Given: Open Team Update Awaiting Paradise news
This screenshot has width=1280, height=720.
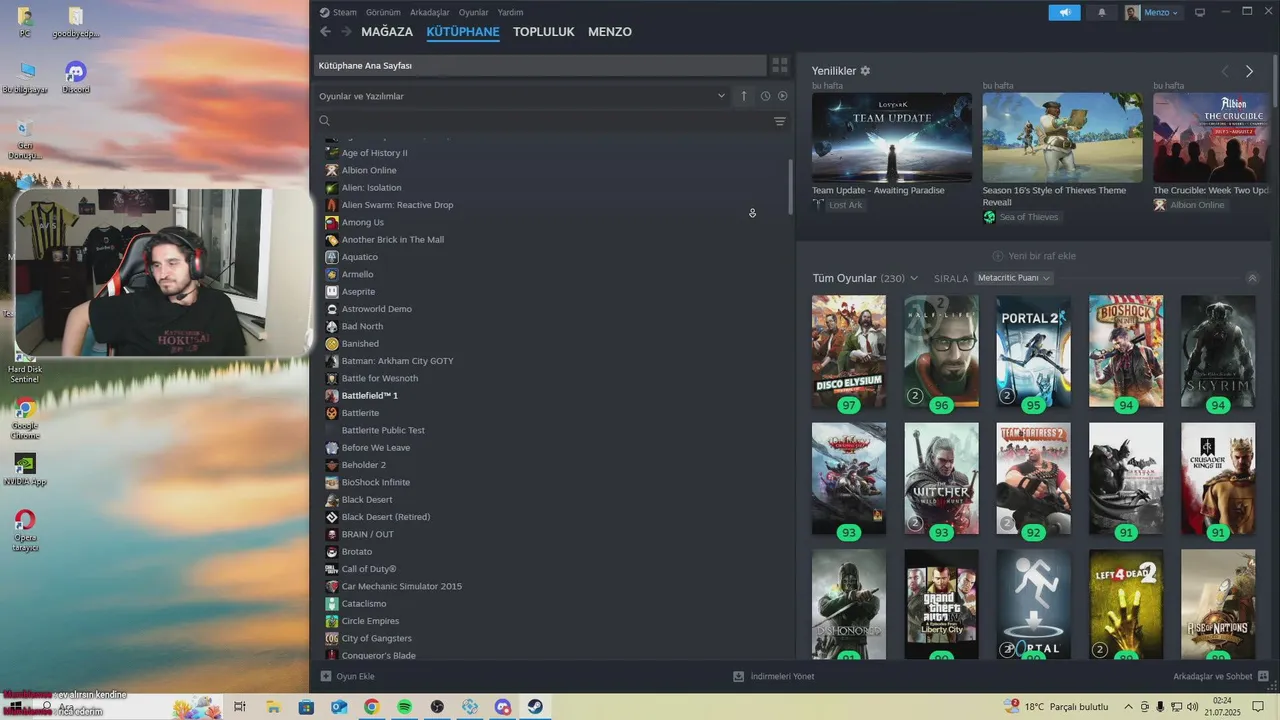Looking at the screenshot, I should (892, 138).
